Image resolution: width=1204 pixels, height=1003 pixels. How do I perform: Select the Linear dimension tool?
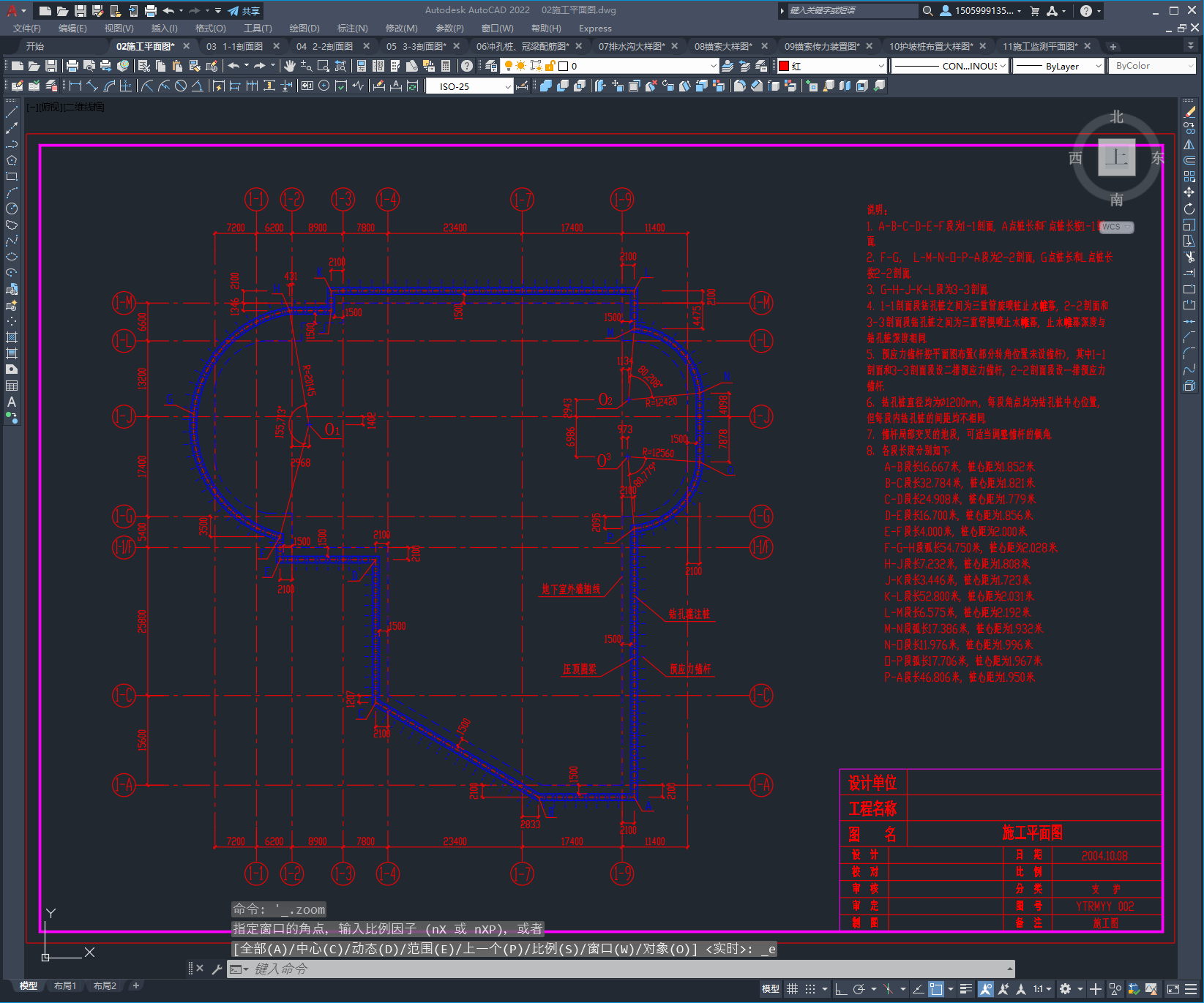[75, 86]
